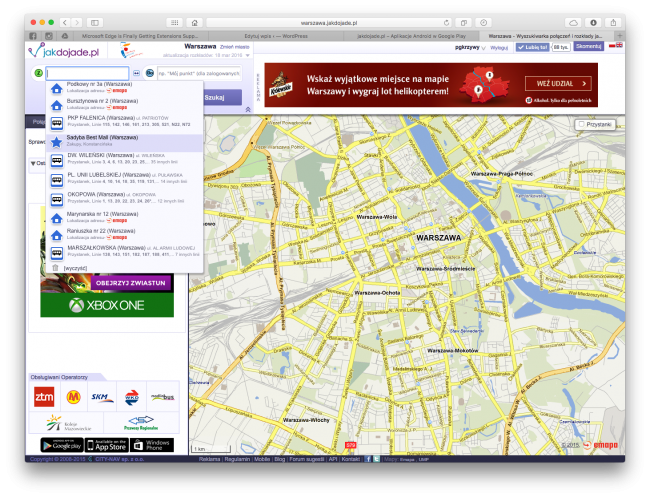Select the Warszawa Wyszukiwarka połączeń tab
Screen dimensions: 650x498
point(546,36)
